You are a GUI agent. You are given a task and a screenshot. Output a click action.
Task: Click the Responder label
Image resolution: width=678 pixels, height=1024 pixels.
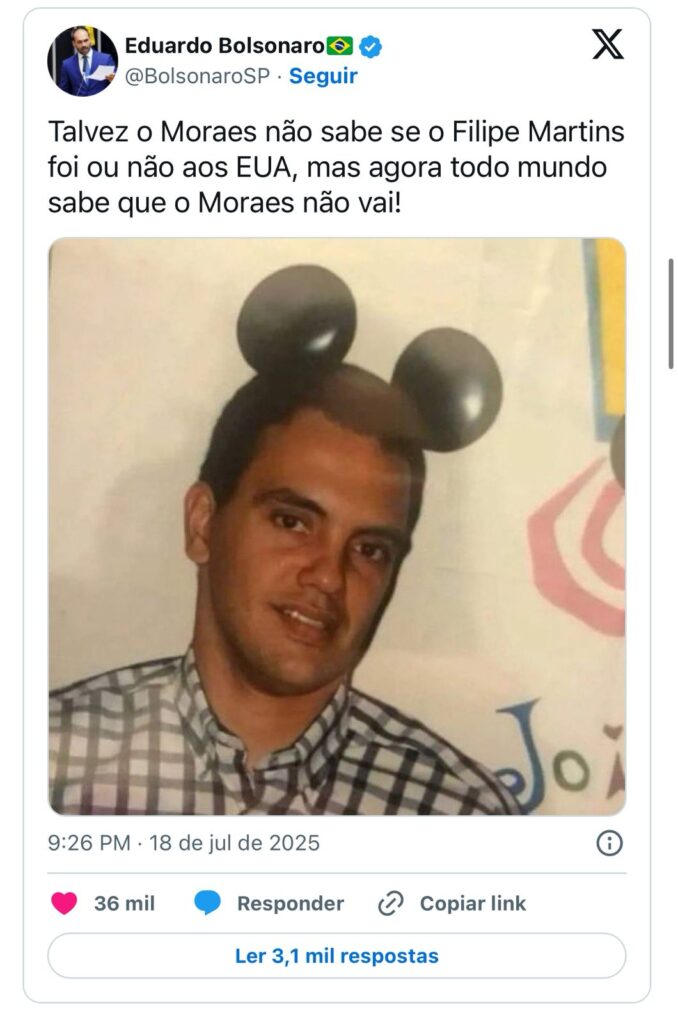[290, 903]
